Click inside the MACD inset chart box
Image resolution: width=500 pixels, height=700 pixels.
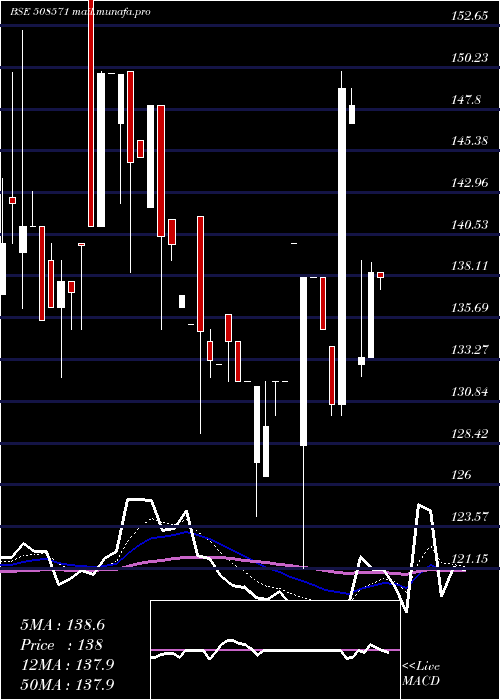point(275,650)
